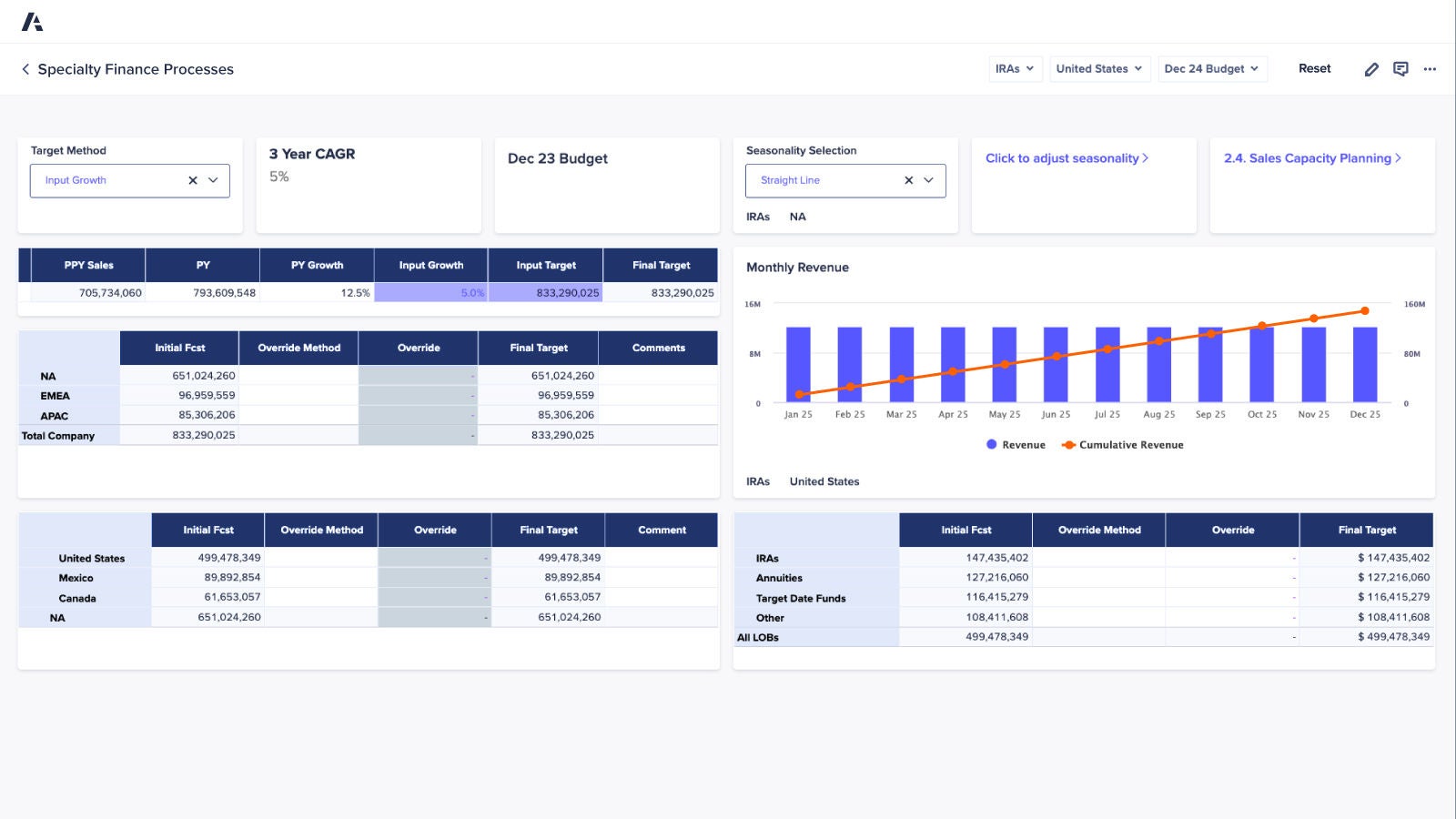Click the Override cell for EMEA
The width and height of the screenshot is (1456, 819).
(418, 395)
